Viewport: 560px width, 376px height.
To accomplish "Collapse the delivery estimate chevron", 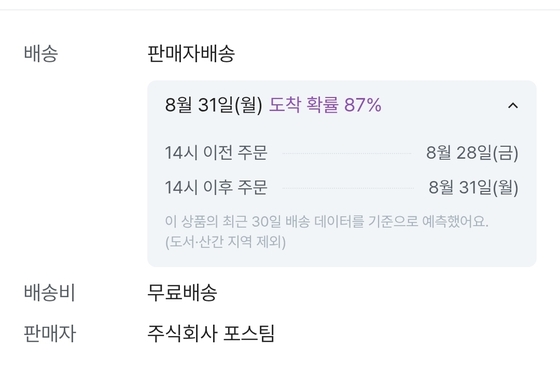I will 513,105.
